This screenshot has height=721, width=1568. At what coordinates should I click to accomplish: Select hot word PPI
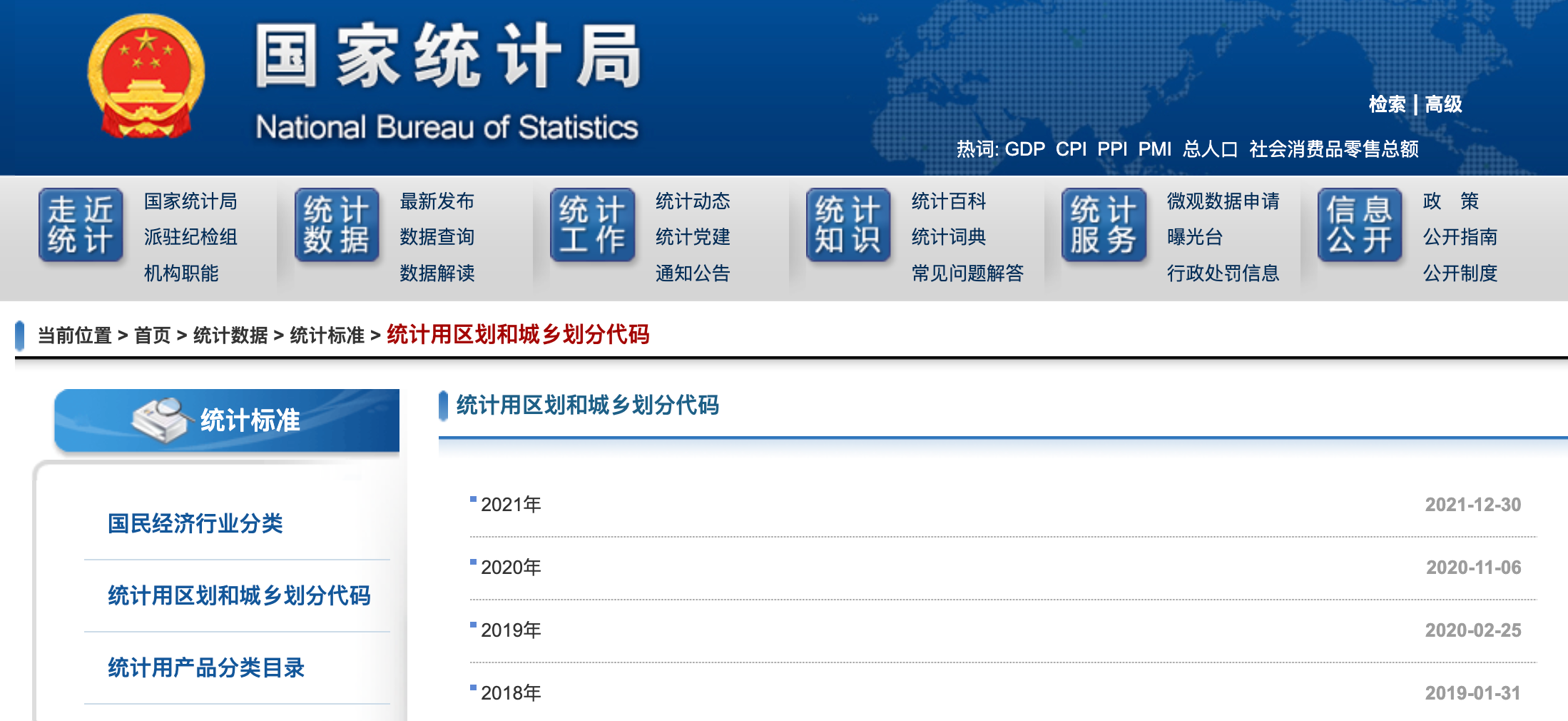click(x=1112, y=149)
